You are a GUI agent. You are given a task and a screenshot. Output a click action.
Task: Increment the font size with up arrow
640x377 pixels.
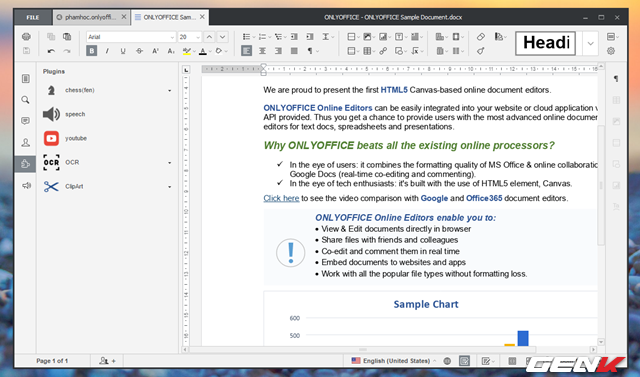(209, 37)
